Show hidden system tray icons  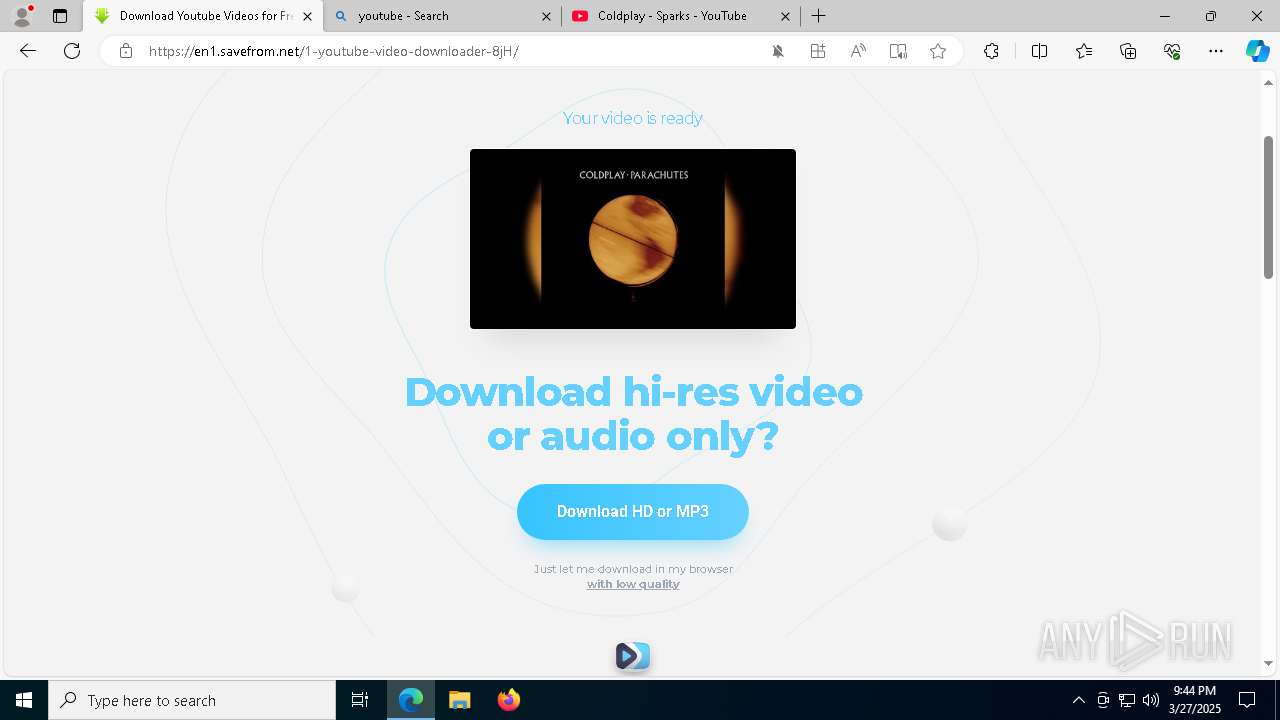(1078, 700)
